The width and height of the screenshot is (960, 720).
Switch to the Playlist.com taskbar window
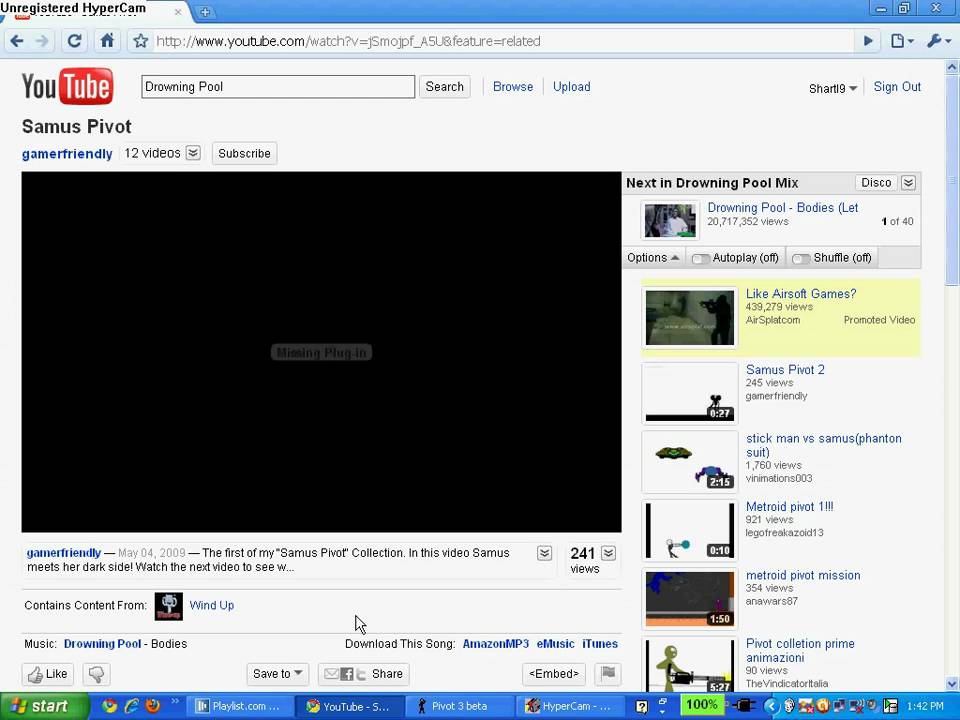coord(239,706)
